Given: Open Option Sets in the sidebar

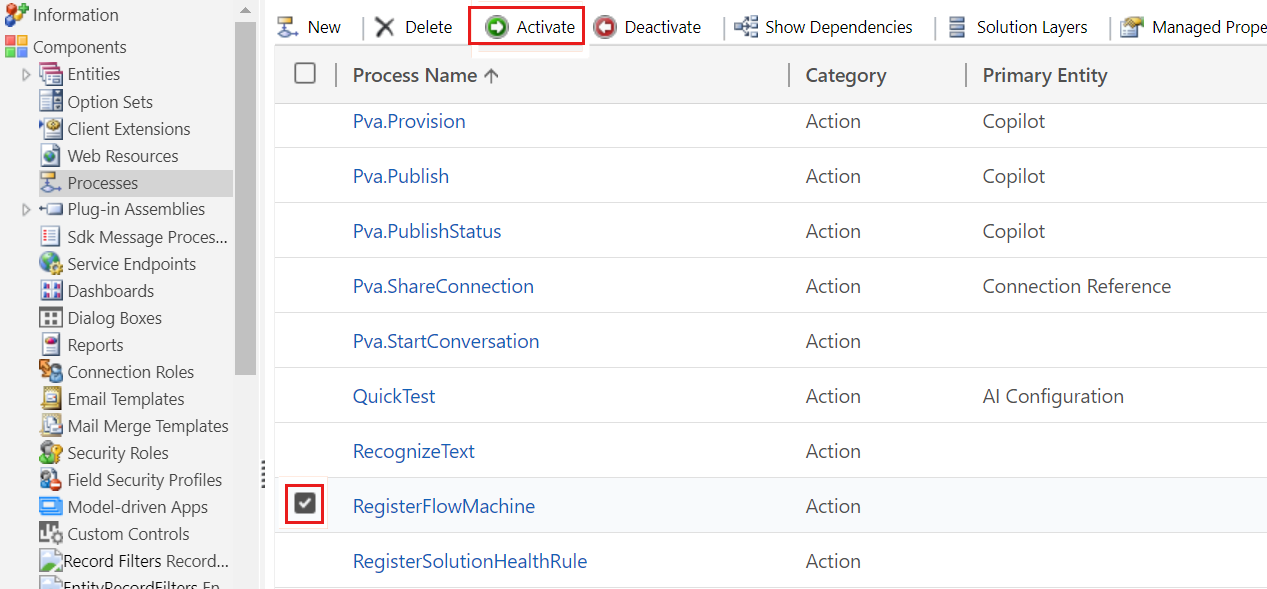Looking at the screenshot, I should click(x=110, y=102).
